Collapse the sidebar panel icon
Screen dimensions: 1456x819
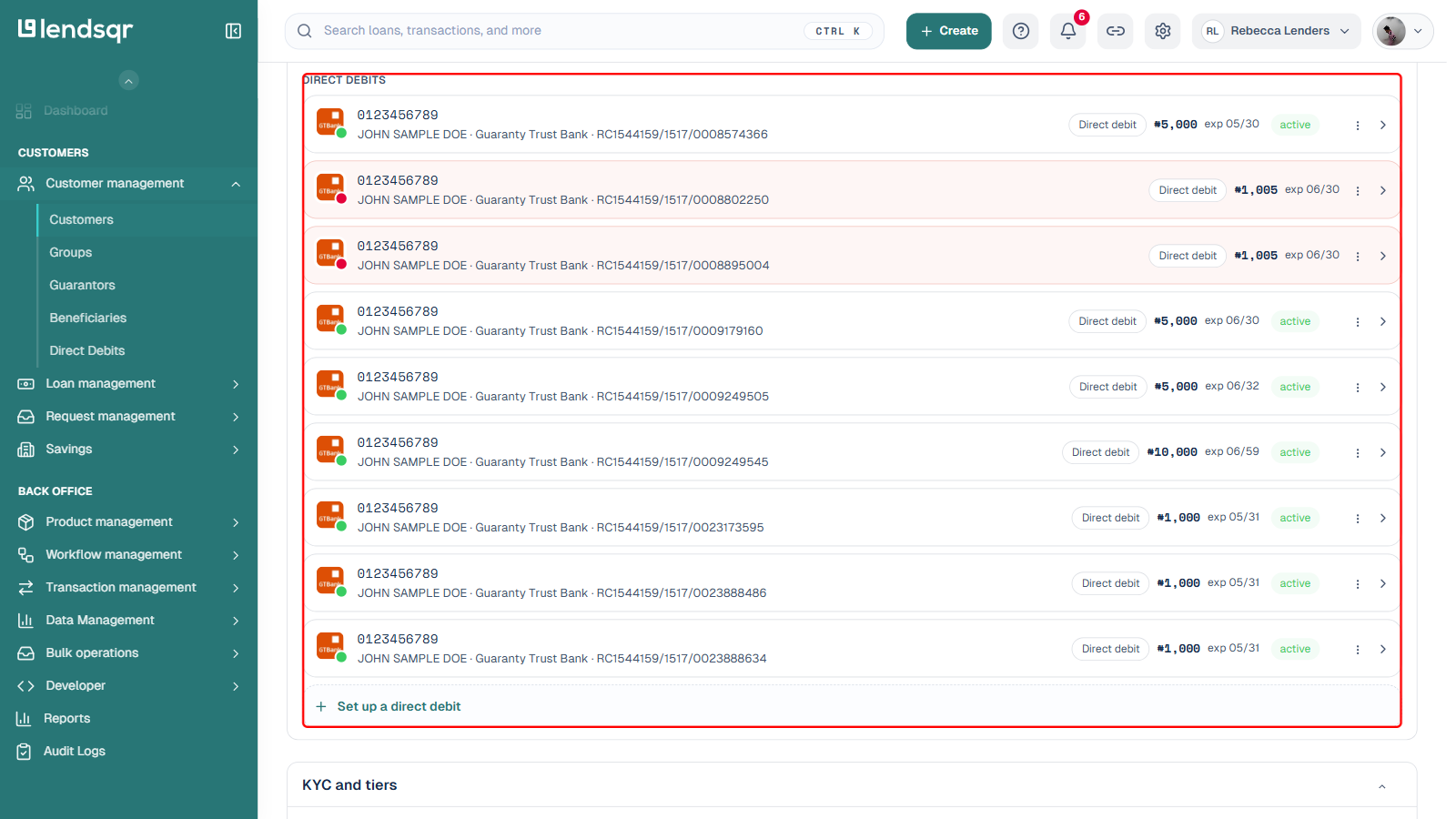click(x=233, y=31)
